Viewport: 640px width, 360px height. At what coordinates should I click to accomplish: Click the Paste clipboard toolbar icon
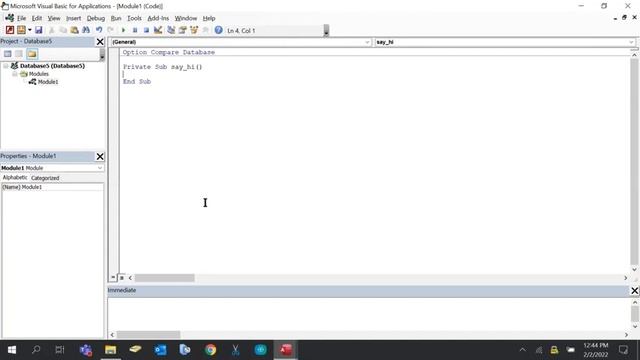click(x=74, y=30)
